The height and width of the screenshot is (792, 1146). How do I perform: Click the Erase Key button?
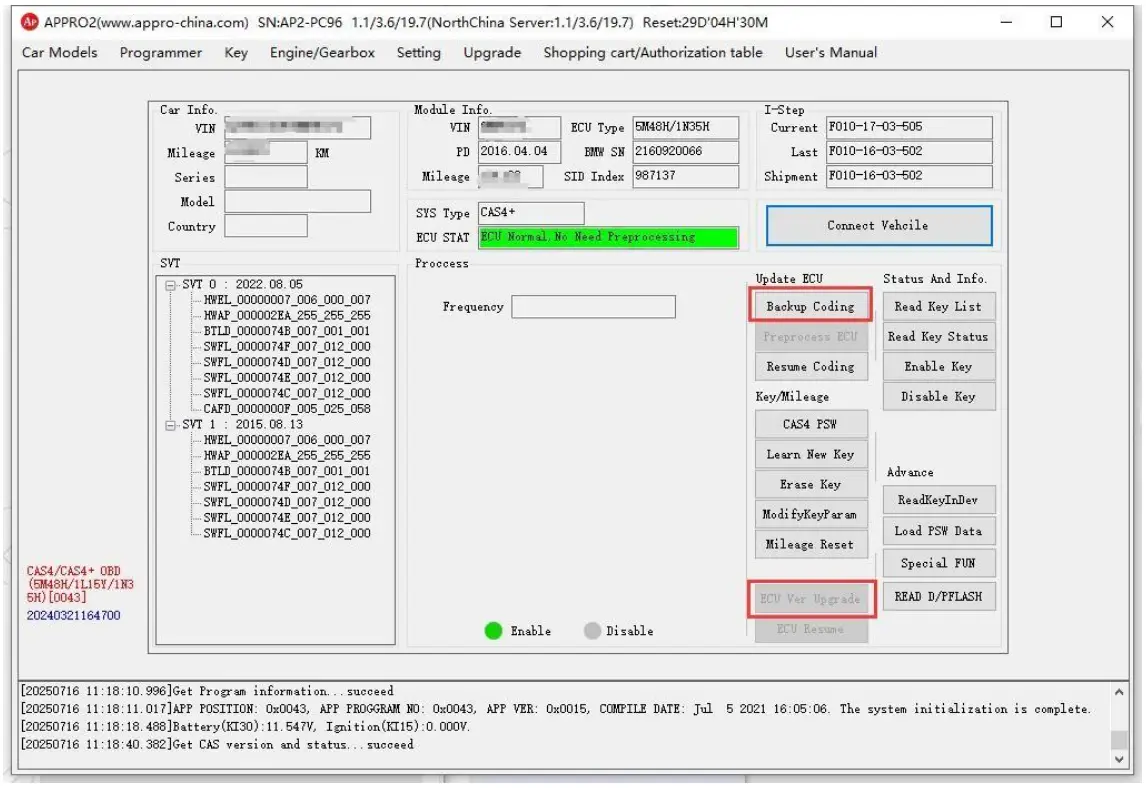pyautogui.click(x=811, y=484)
